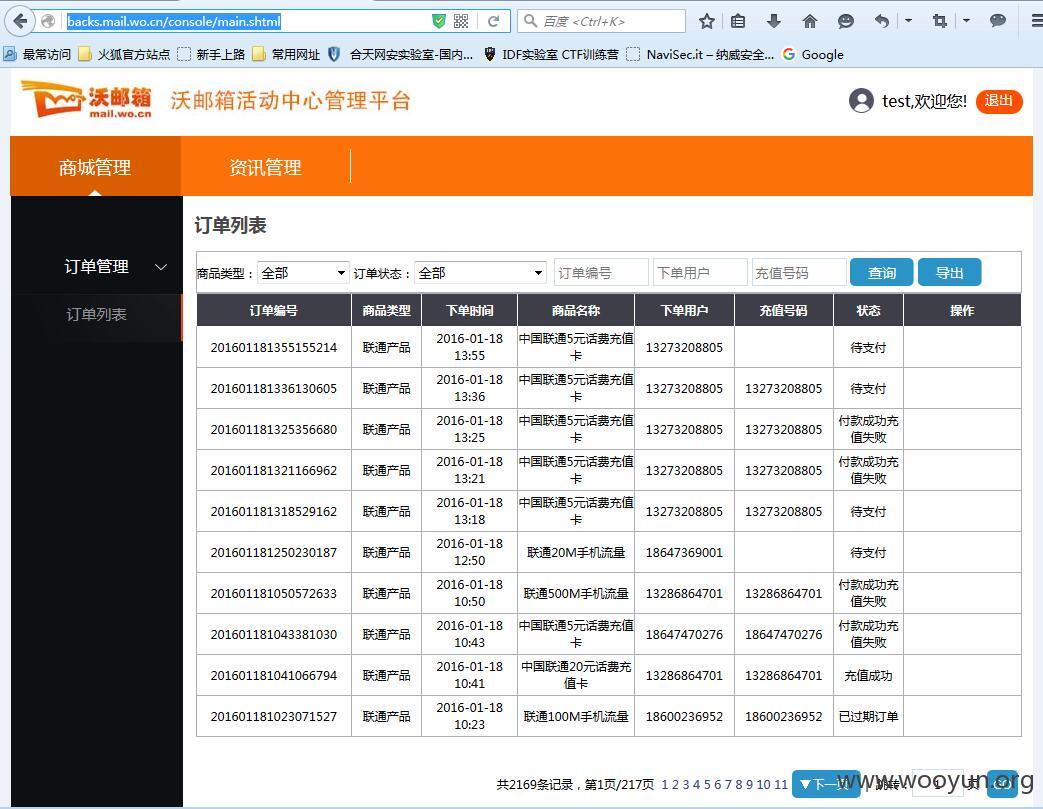Viewport: 1043px width, 809px height.
Task: Switch to 资讯管理 tab
Action: (265, 166)
